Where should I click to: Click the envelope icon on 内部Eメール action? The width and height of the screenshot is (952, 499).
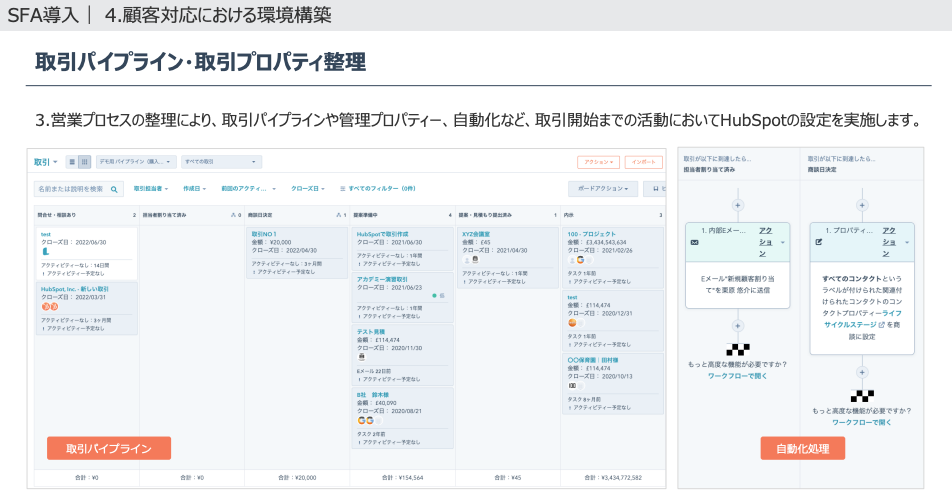coord(695,242)
